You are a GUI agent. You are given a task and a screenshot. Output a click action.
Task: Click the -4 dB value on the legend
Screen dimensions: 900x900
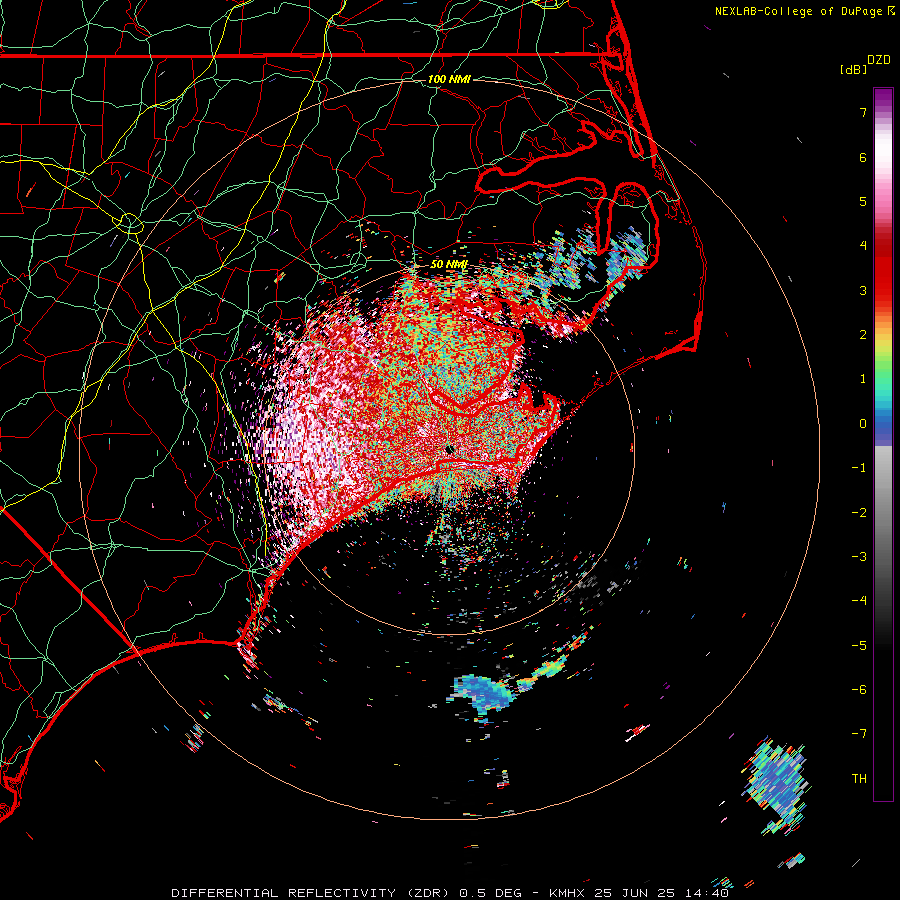point(859,601)
